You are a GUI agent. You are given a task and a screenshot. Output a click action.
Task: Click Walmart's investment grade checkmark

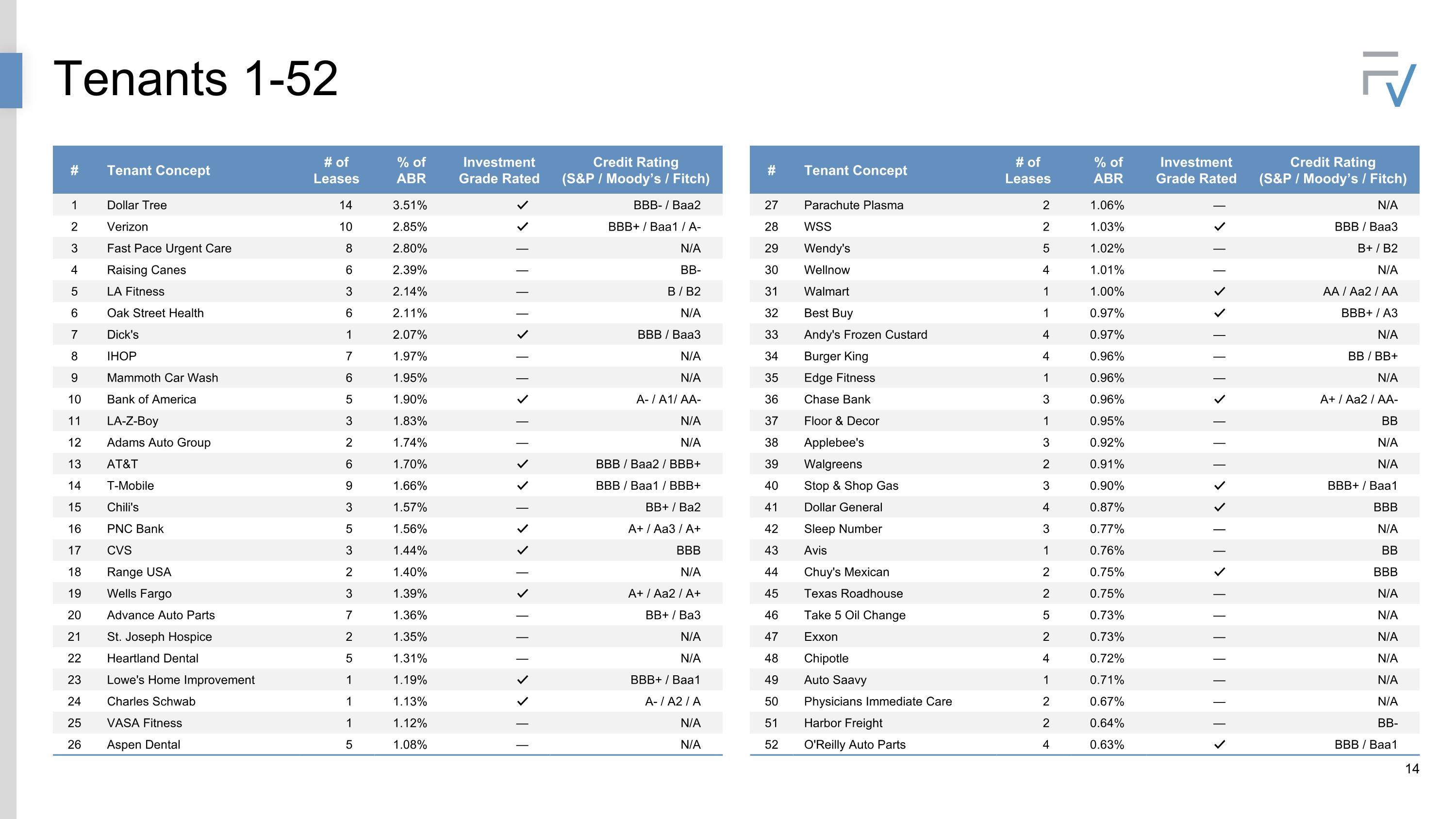pos(1219,292)
